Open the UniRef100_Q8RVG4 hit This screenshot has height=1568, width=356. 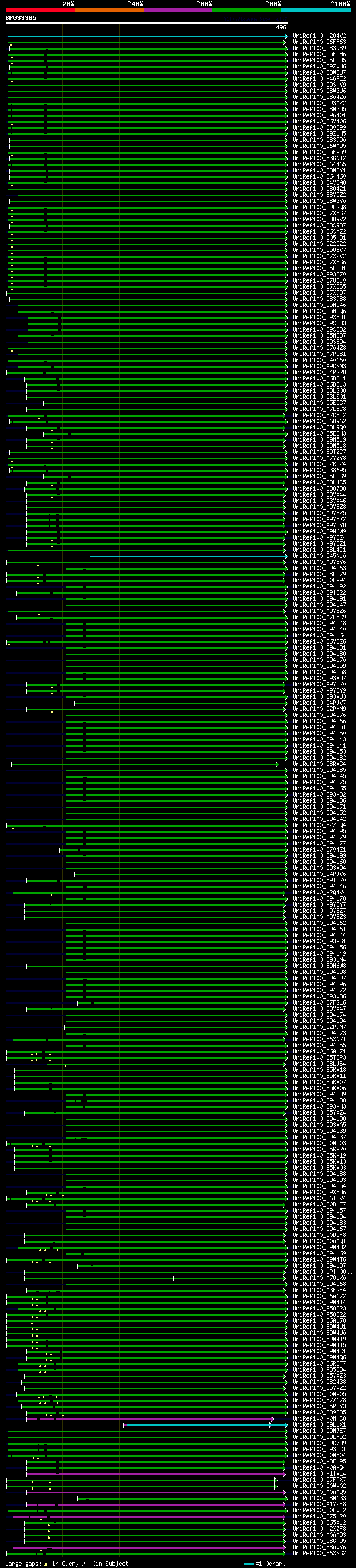pos(319,764)
